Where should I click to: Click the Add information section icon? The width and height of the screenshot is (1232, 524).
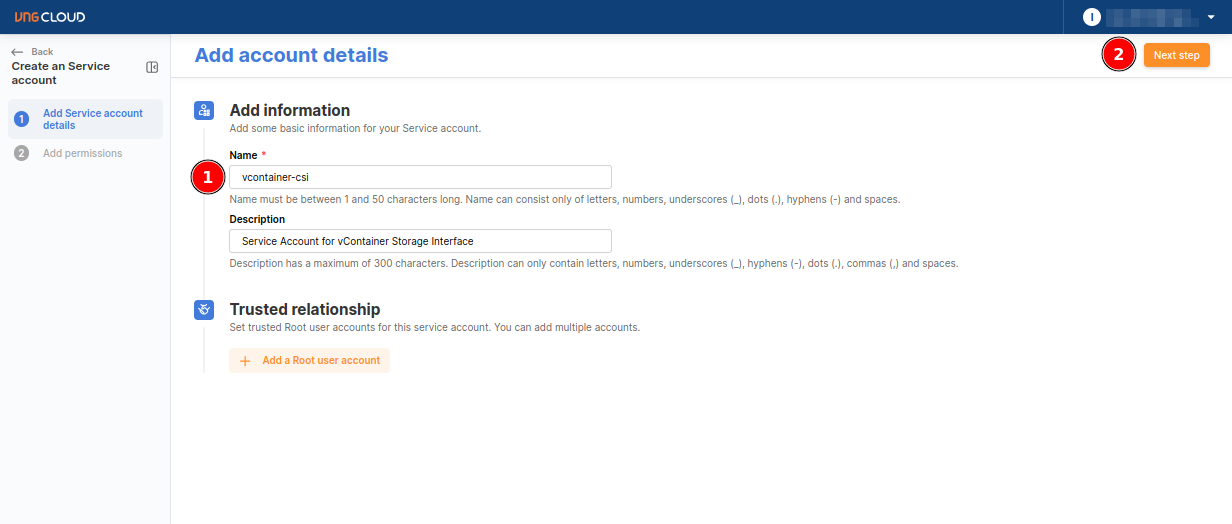[203, 111]
